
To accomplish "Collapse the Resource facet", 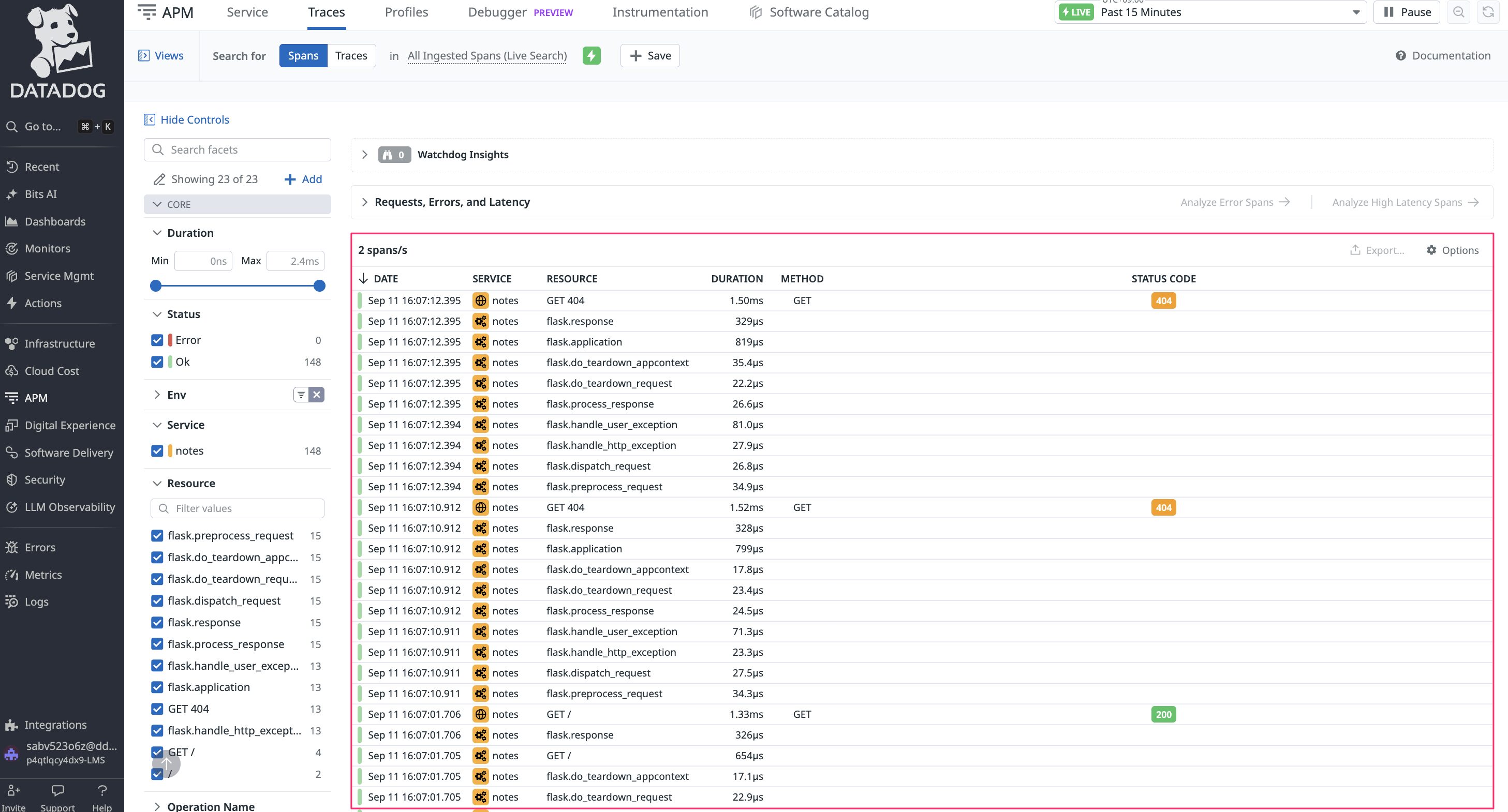I will [157, 484].
